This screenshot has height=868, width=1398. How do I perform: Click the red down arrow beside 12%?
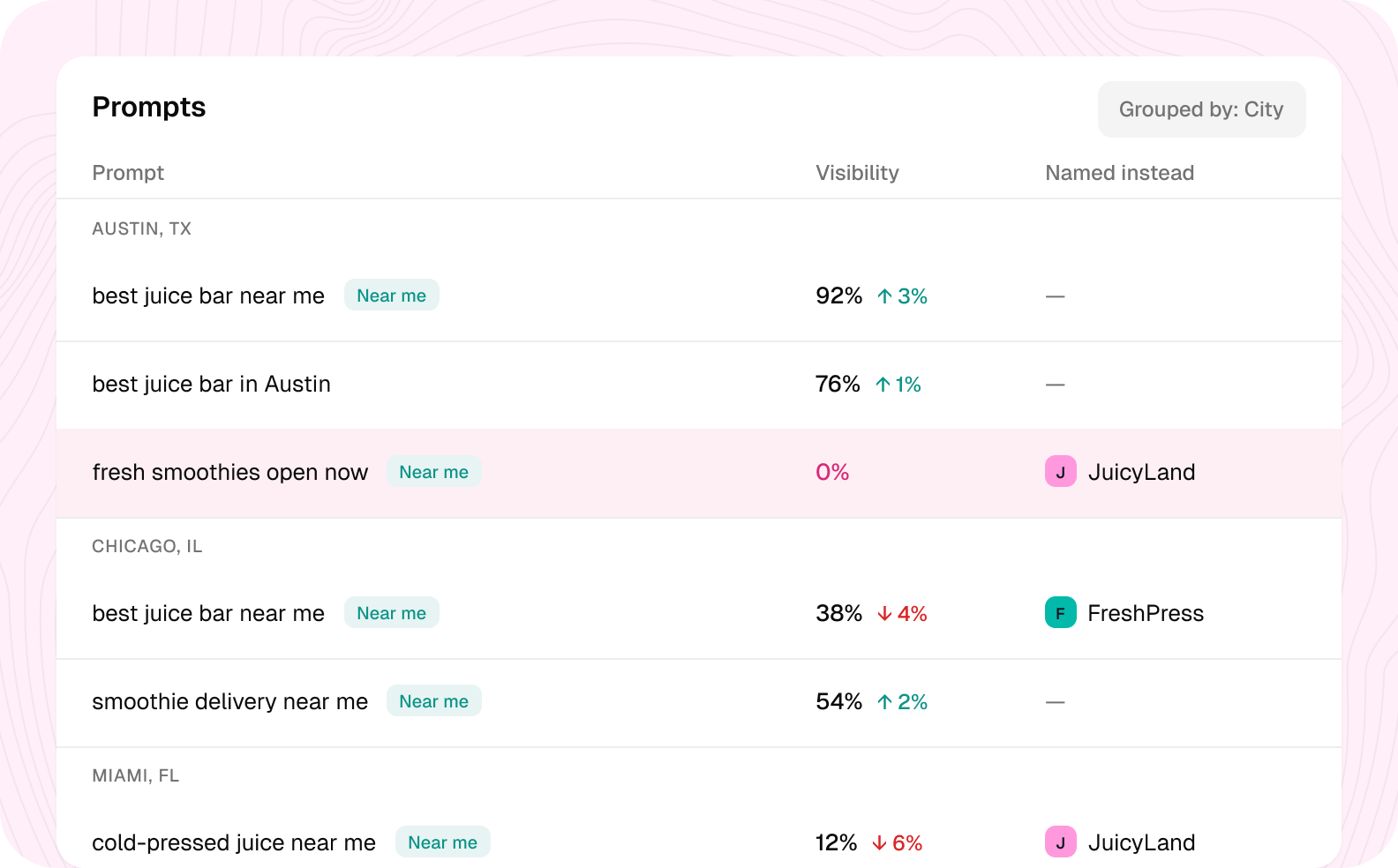[x=879, y=843]
